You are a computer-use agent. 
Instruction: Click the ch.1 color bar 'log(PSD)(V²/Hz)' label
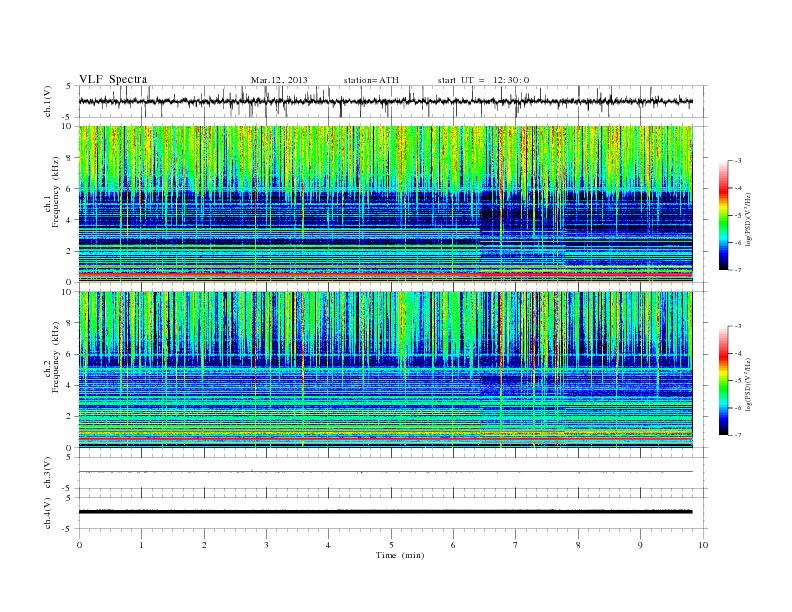pos(750,220)
